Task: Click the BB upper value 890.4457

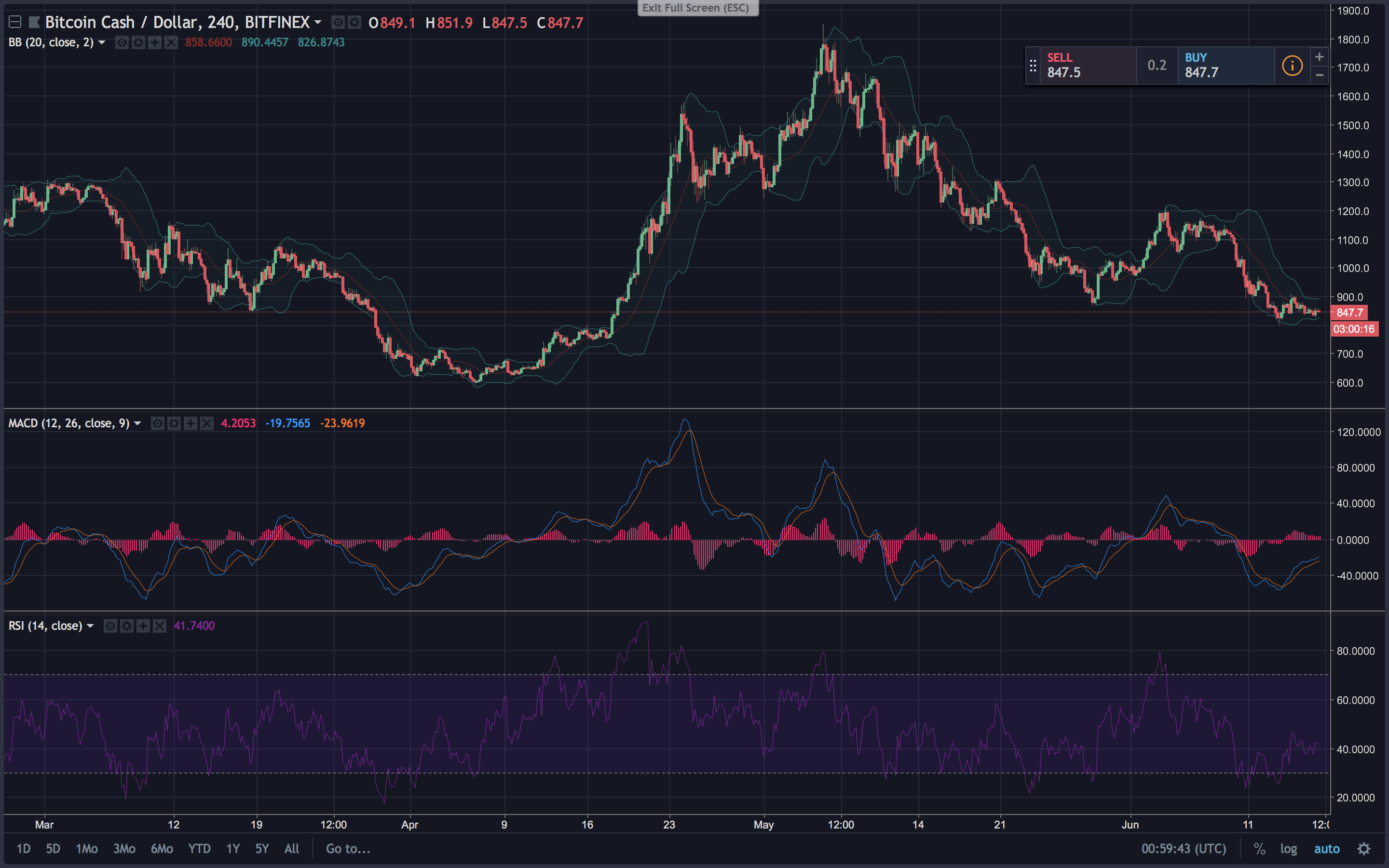Action: [x=265, y=42]
